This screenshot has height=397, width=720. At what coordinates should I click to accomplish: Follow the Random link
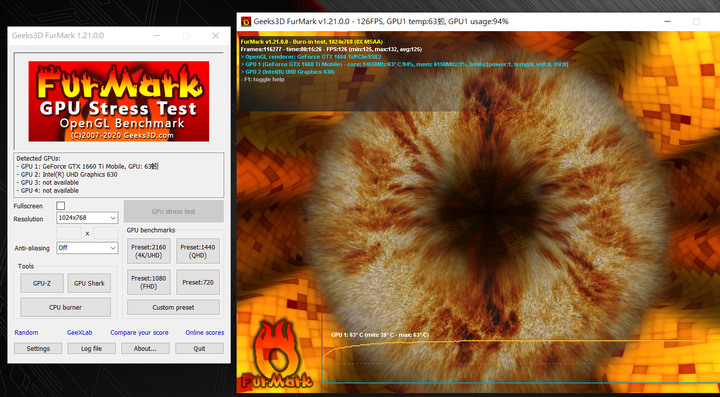[x=26, y=332]
